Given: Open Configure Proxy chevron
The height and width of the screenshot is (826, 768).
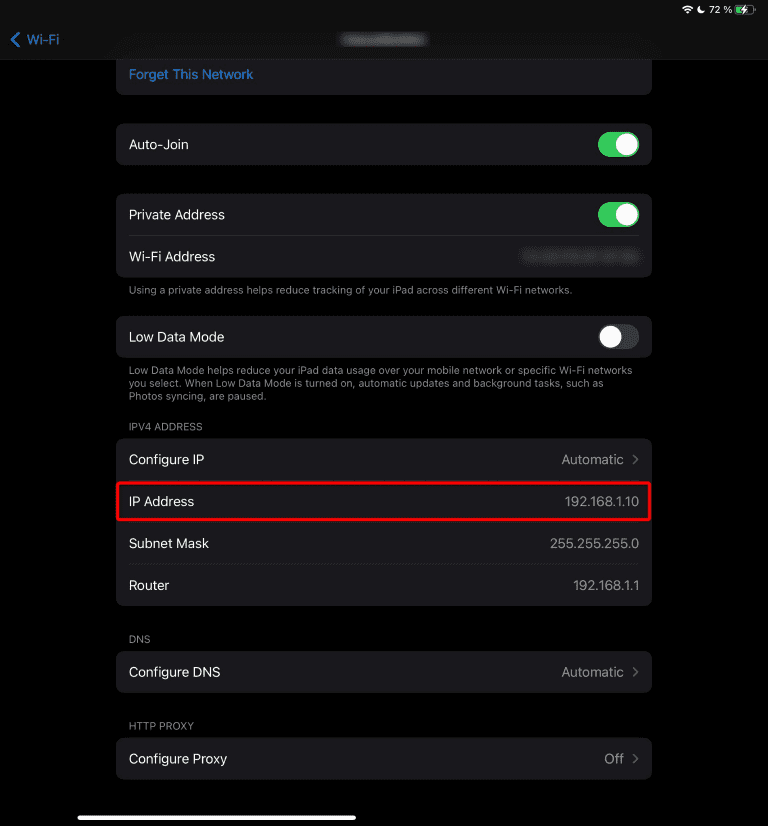Looking at the screenshot, I should (x=635, y=759).
